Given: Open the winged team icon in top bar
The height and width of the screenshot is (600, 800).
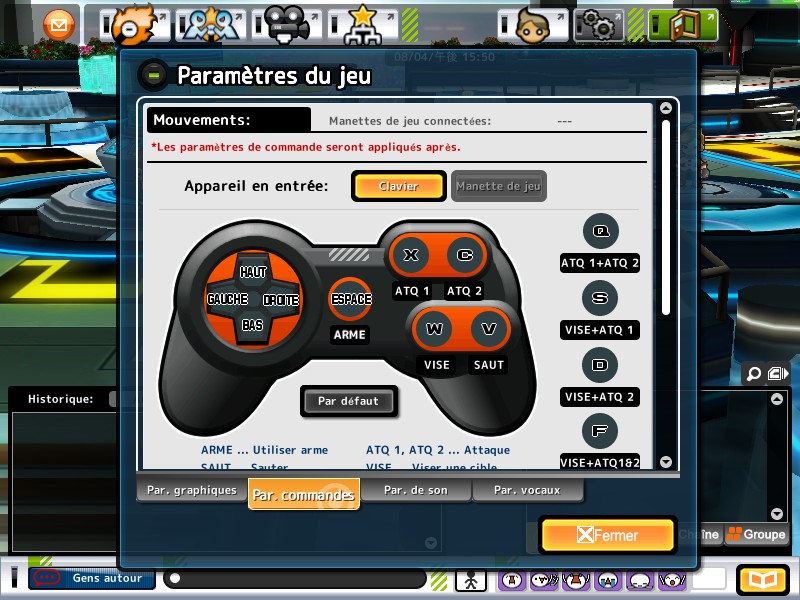Looking at the screenshot, I should click(x=210, y=25).
